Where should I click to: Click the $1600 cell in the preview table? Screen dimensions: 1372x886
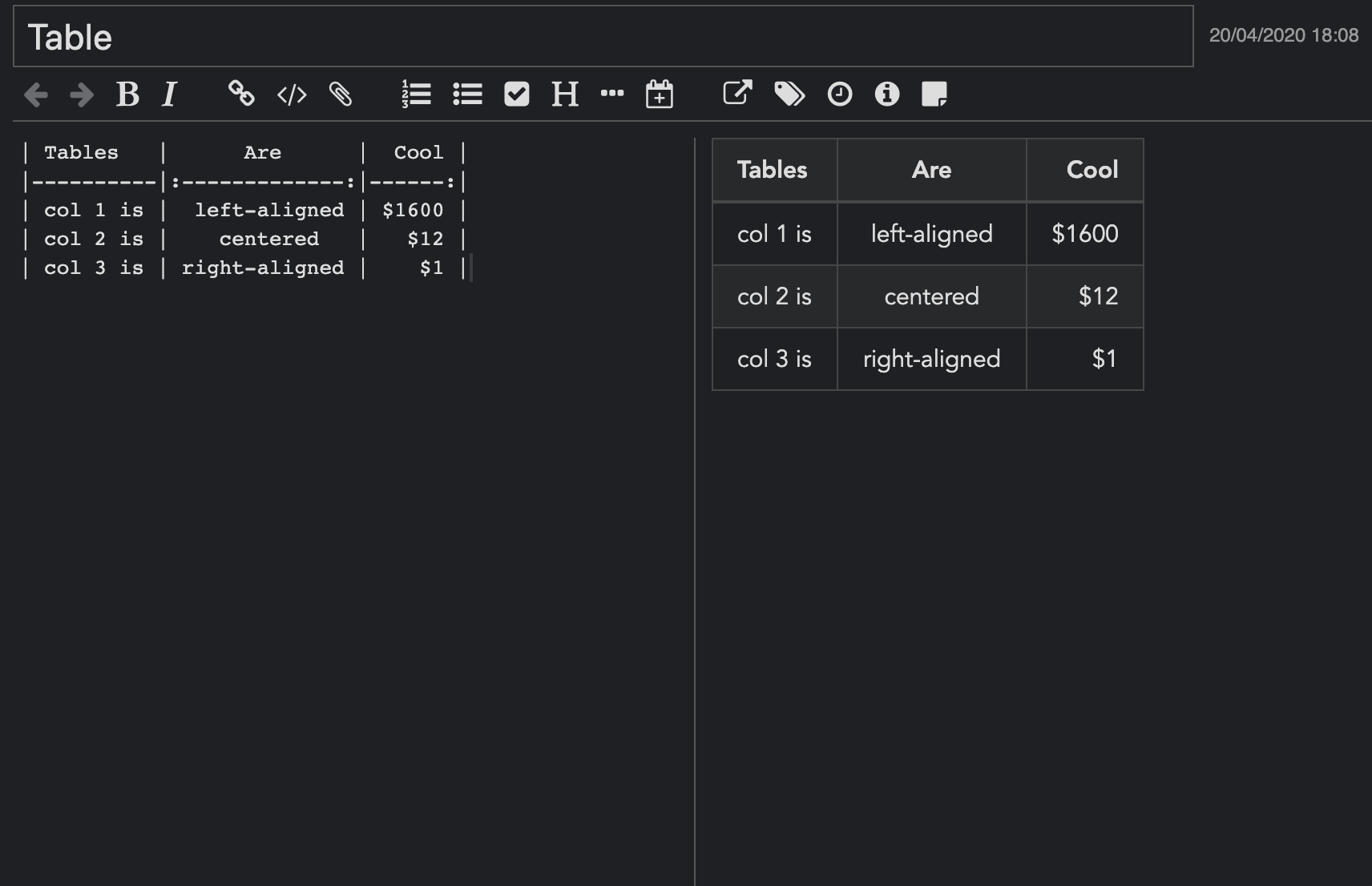pyautogui.click(x=1085, y=234)
